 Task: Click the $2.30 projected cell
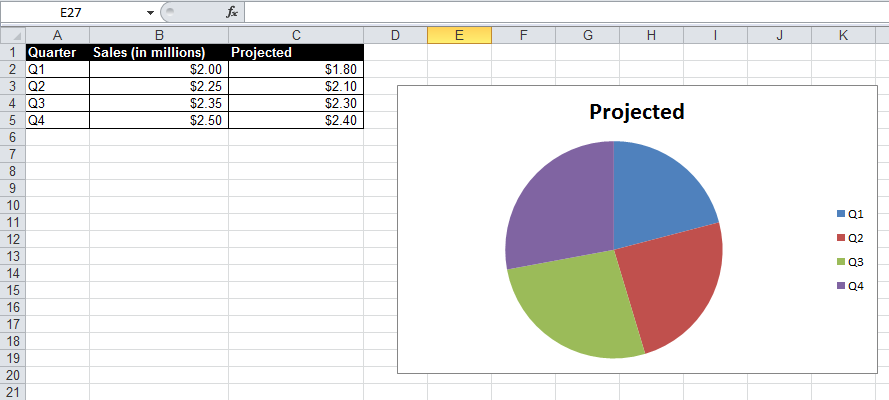click(296, 103)
